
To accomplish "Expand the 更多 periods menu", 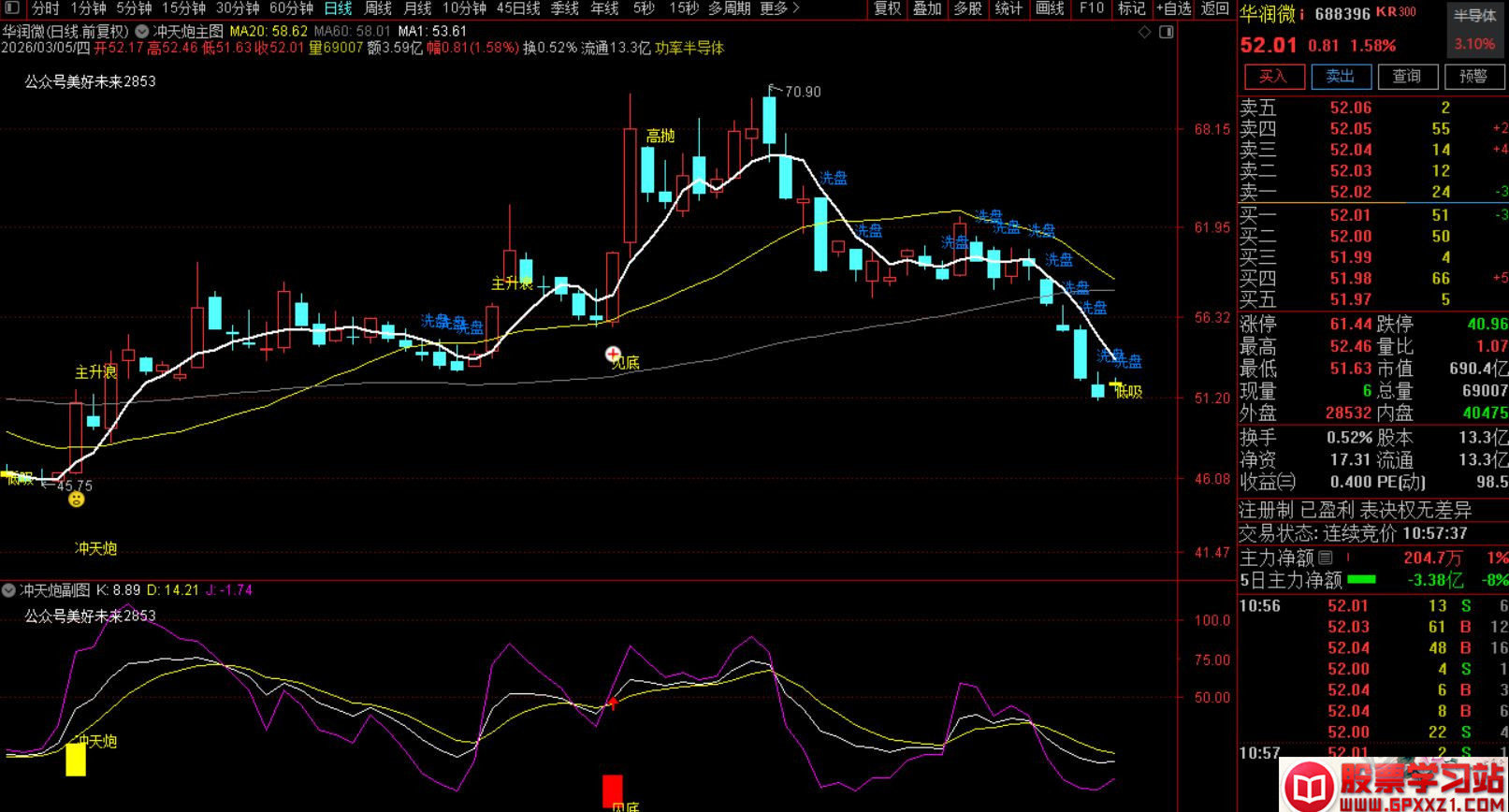I will 780,8.
